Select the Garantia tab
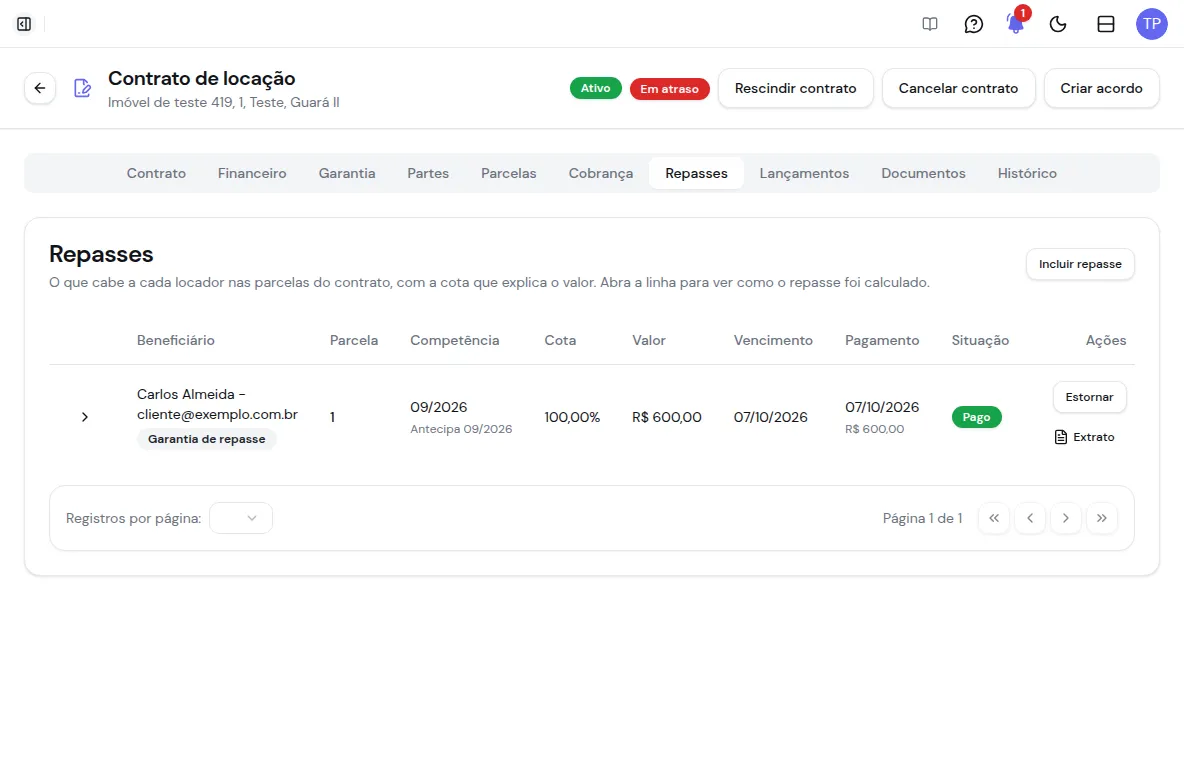The height and width of the screenshot is (780, 1184). tap(347, 173)
